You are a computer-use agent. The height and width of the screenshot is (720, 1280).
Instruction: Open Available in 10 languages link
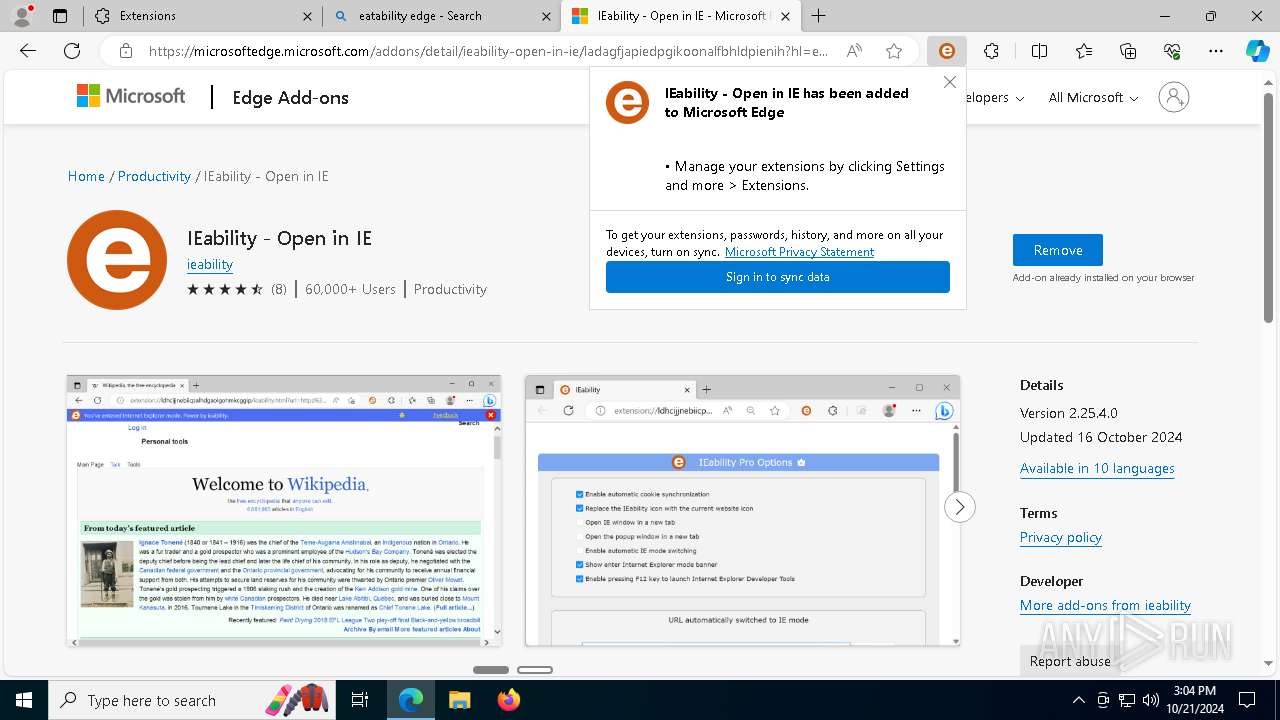pyautogui.click(x=1097, y=468)
